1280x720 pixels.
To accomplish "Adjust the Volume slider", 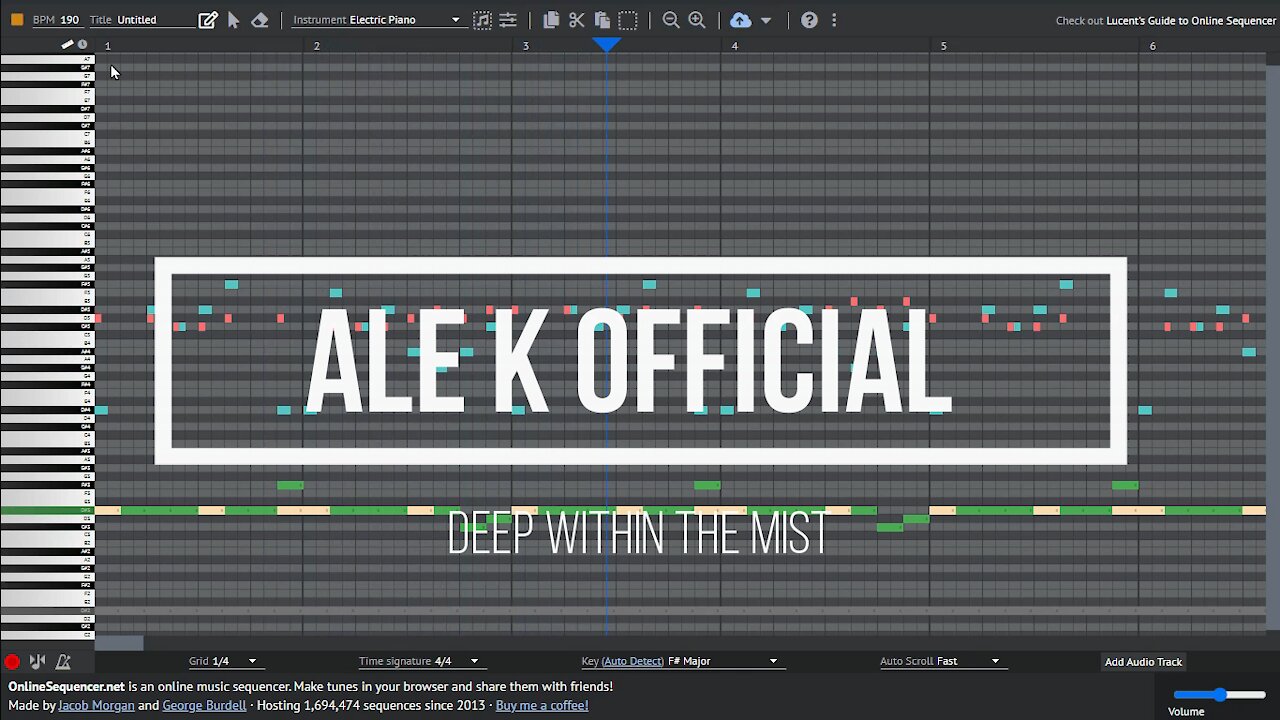I will click(x=1220, y=694).
